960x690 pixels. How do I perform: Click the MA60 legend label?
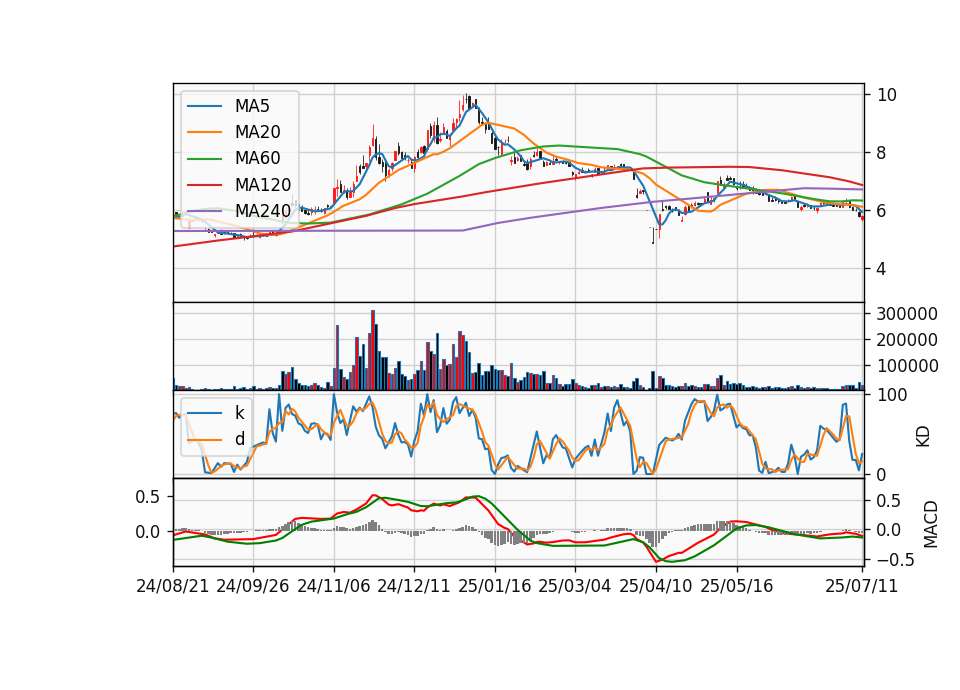coord(257,159)
